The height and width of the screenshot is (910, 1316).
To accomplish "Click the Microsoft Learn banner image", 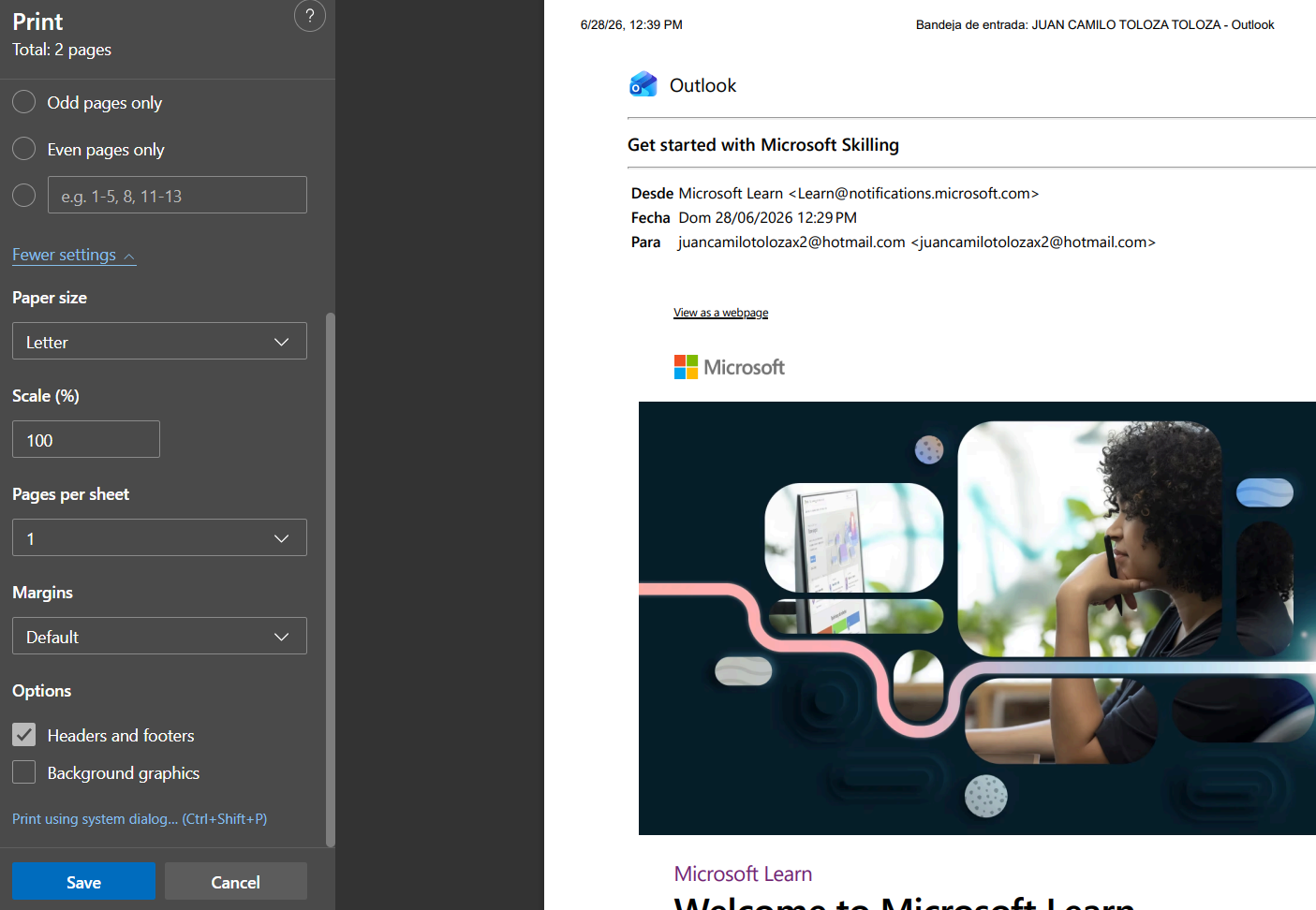I will [x=977, y=619].
